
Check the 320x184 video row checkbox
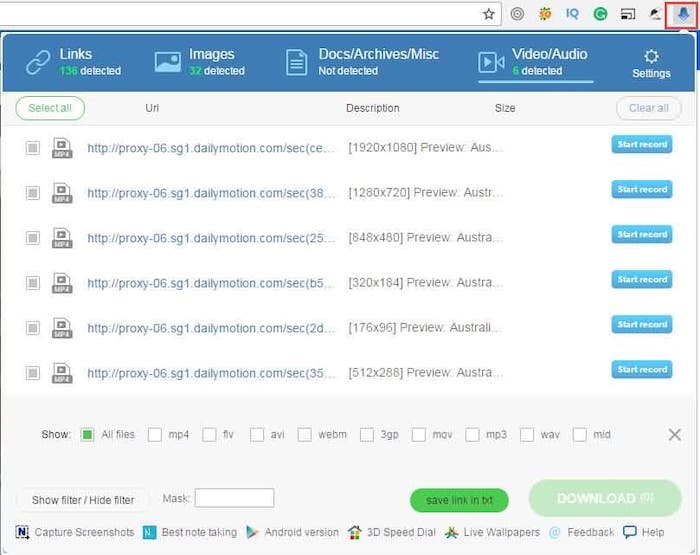pos(33,283)
